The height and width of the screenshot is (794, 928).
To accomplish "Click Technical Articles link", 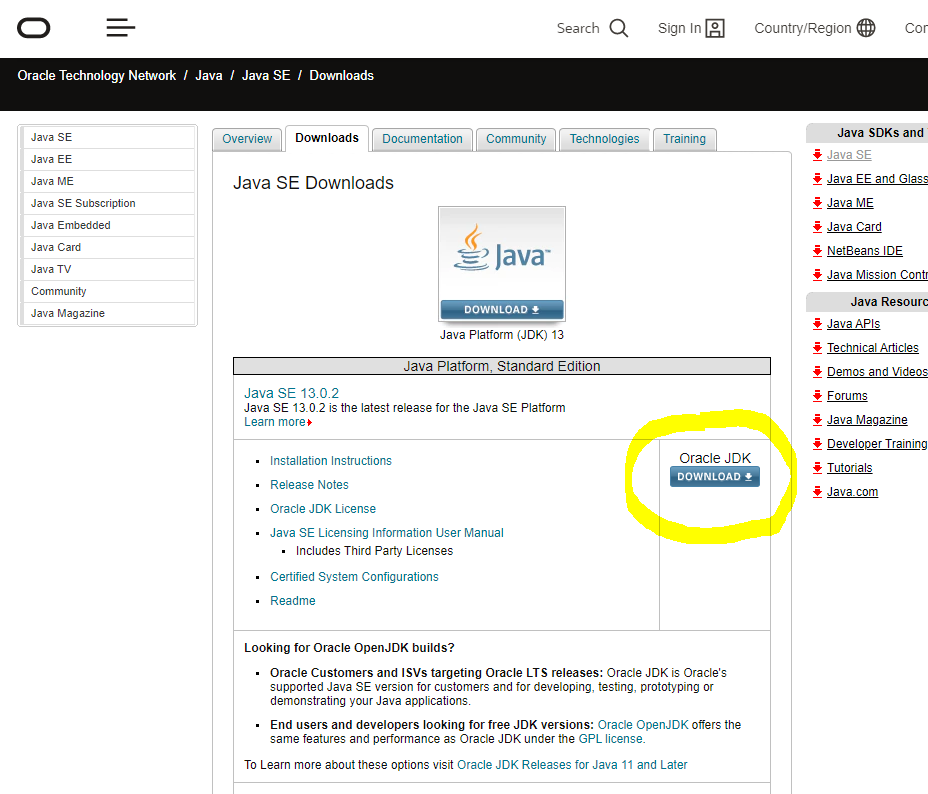I will (x=872, y=348).
